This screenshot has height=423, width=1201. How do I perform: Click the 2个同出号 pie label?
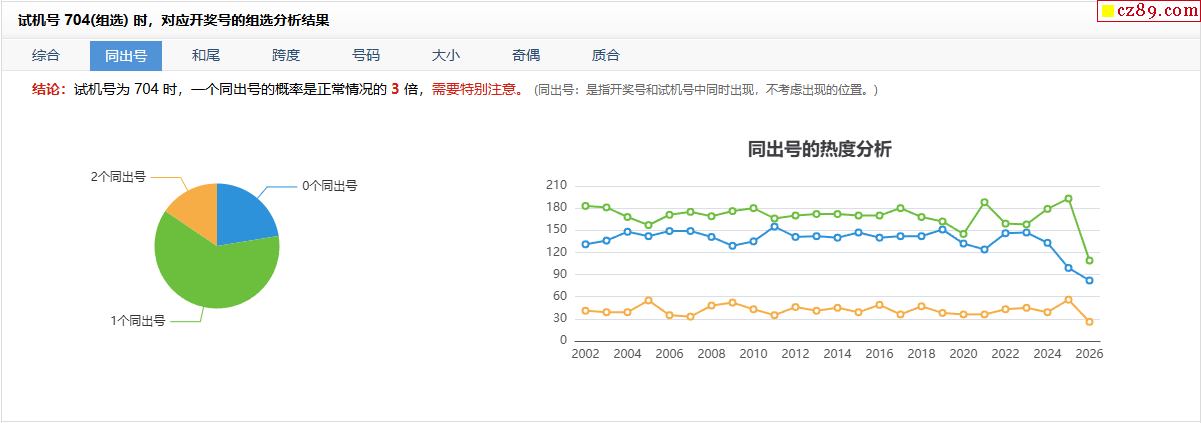tap(118, 177)
